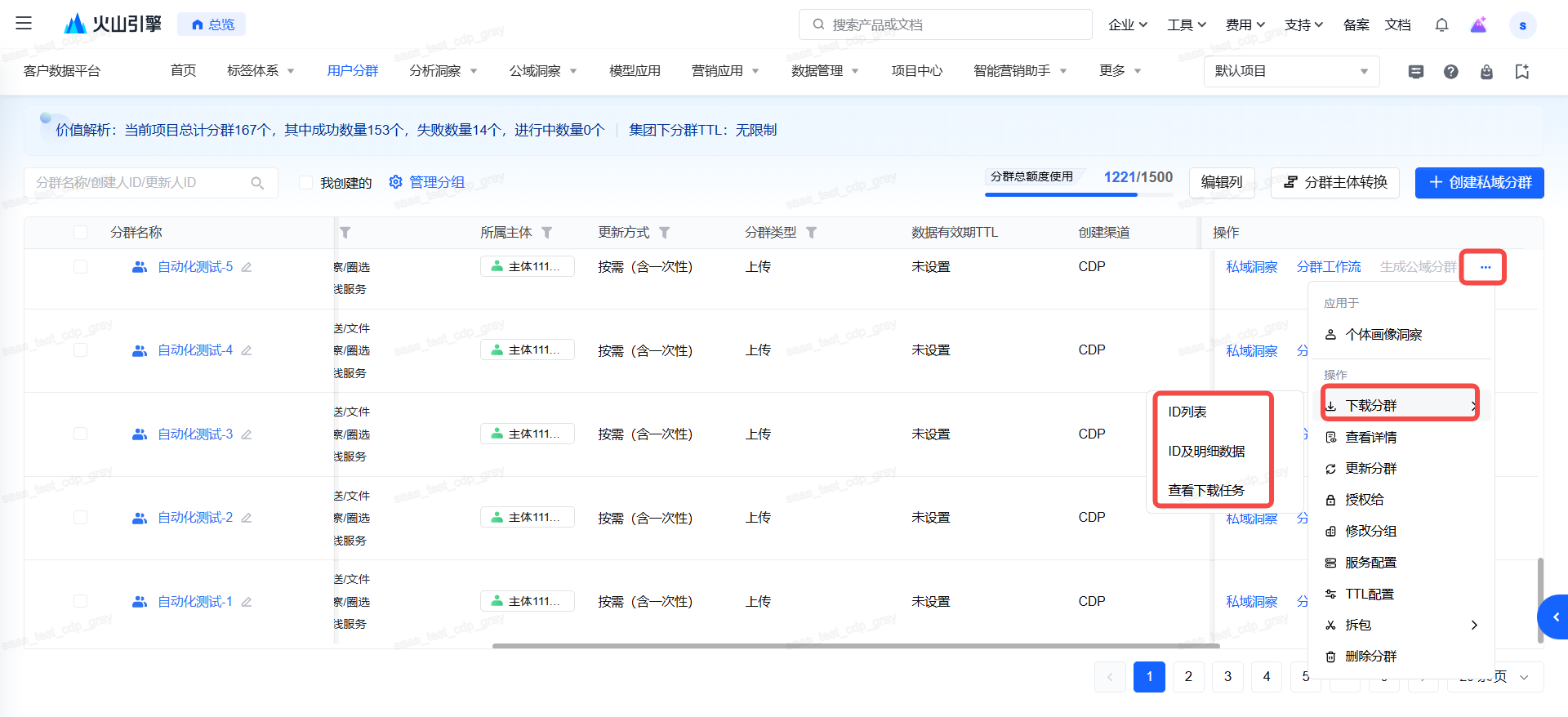Open the more actions ellipsis for 自动化测试-5

1485,267
